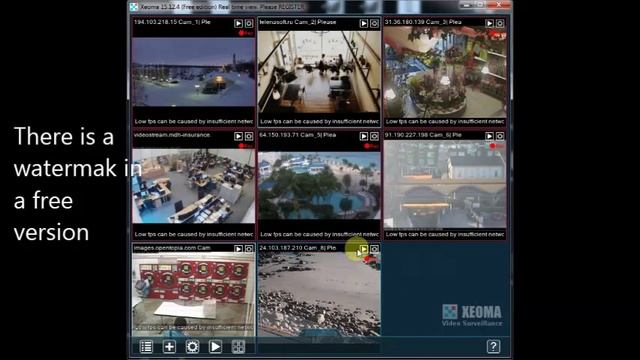The height and width of the screenshot is (360, 640).
Task: Select beach view of Cam_8
Action: (319, 294)
